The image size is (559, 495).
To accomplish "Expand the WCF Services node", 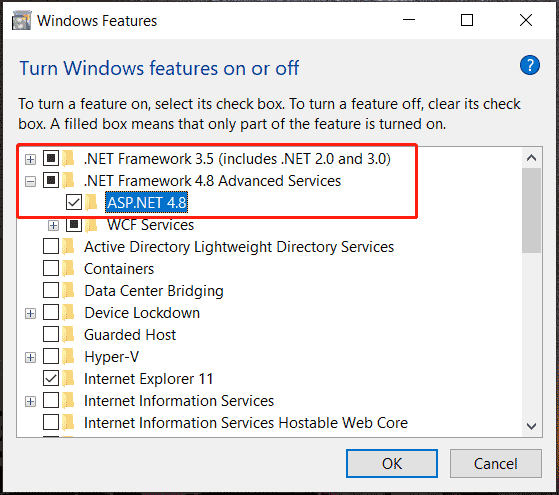I will coord(53,226).
